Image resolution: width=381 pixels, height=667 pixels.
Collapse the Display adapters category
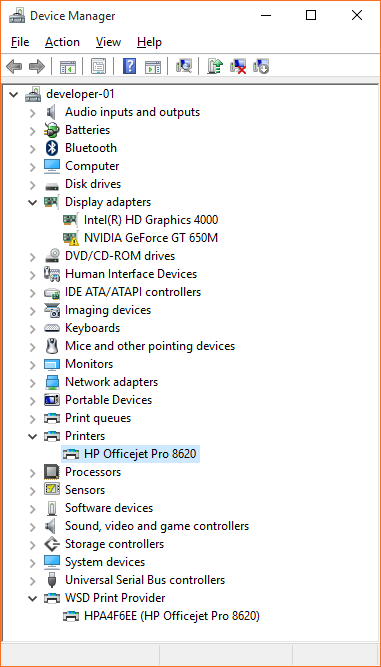click(32, 202)
